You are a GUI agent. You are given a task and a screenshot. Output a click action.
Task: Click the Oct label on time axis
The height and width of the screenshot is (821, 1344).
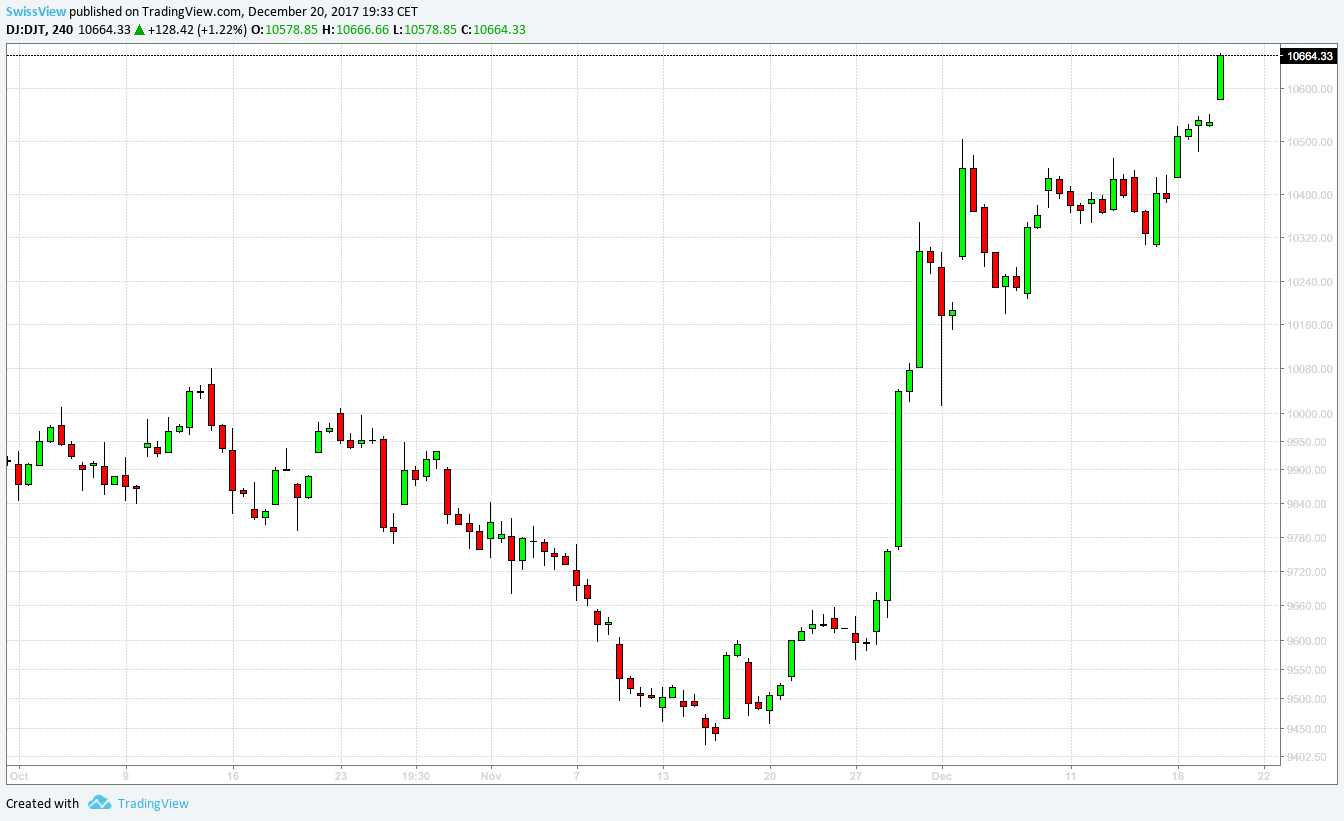tap(18, 775)
